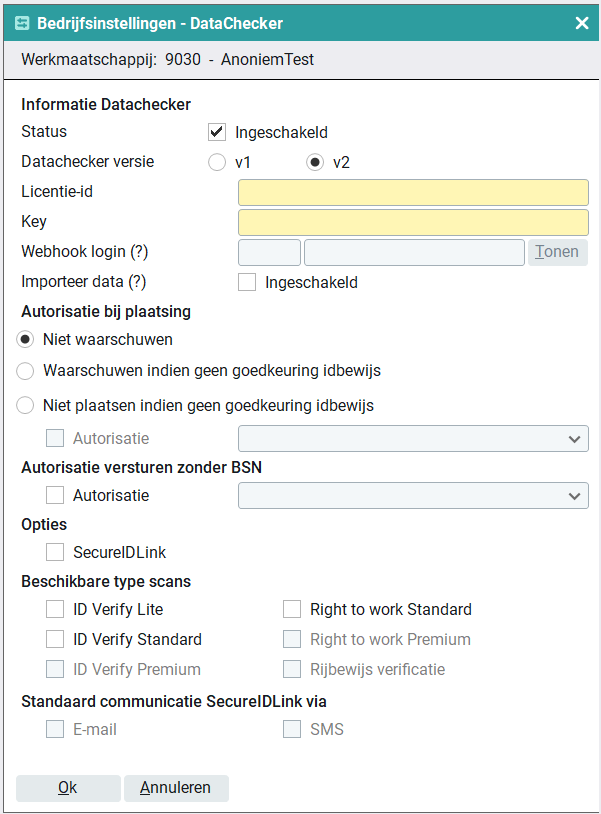Close the Bedrijfsinstellingen dialog
Viewport: 601px width, 814px height.
pos(581,23)
